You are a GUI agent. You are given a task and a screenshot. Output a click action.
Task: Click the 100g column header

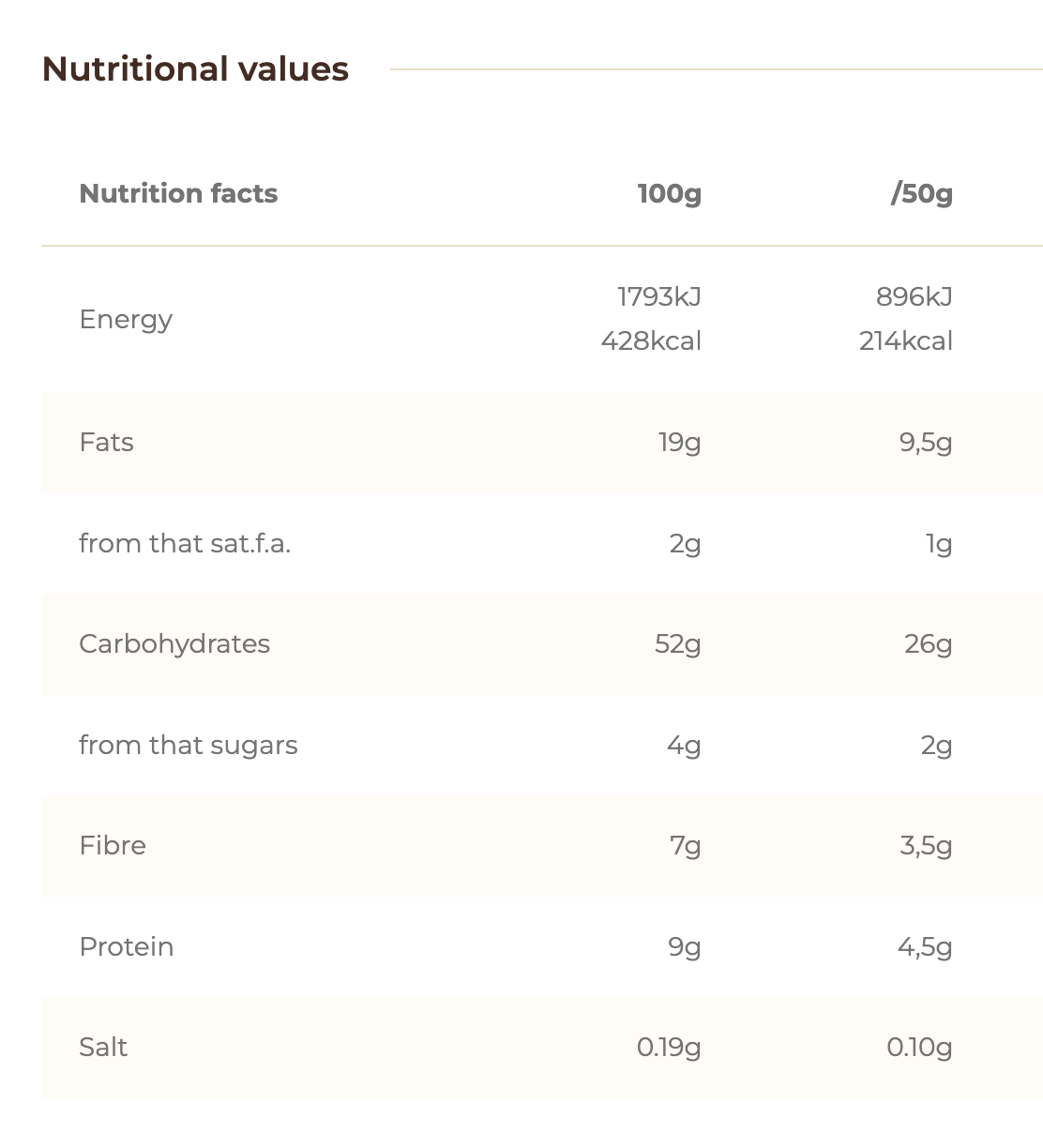click(x=669, y=193)
